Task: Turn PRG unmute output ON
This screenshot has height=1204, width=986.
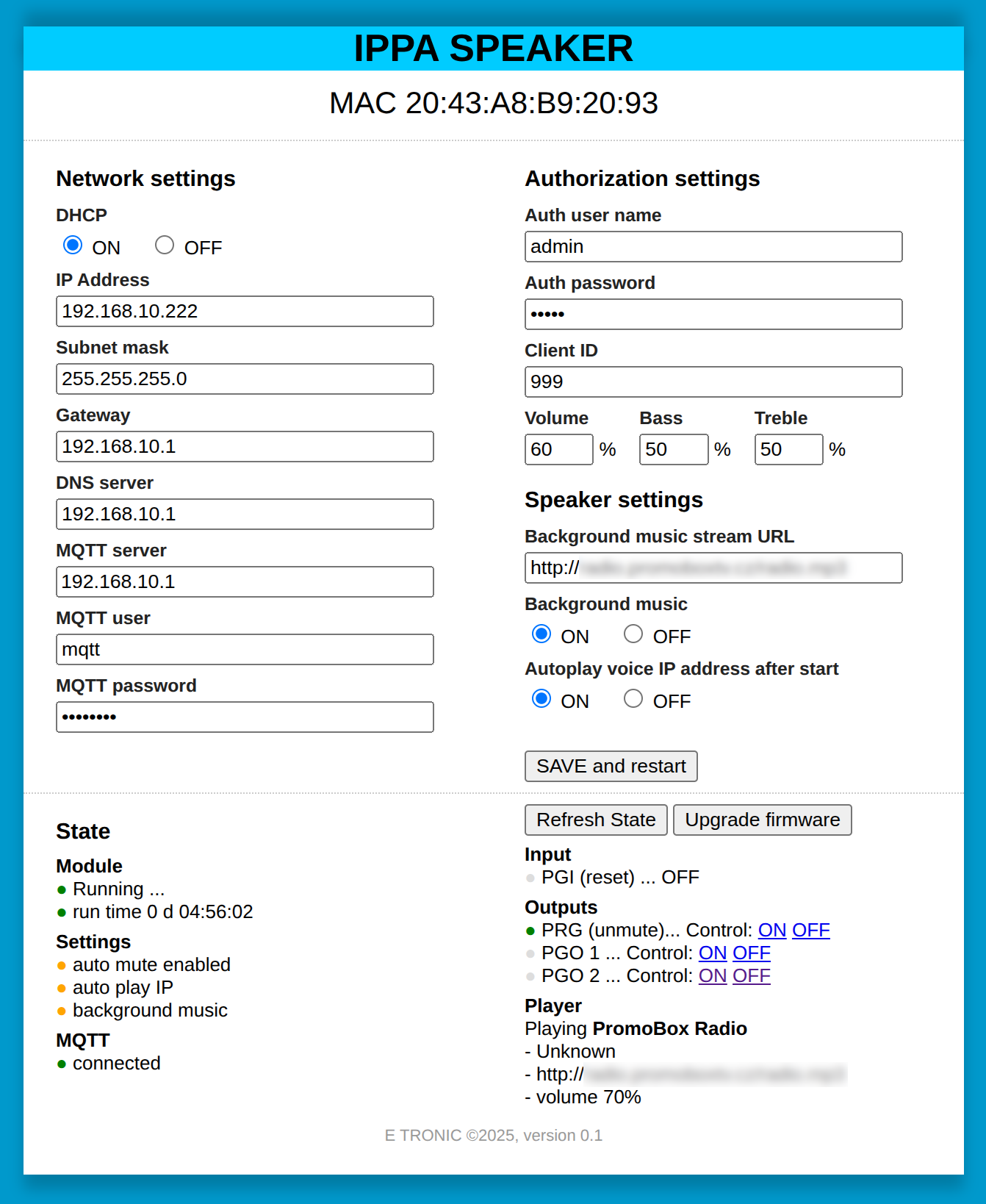Action: coord(771,931)
